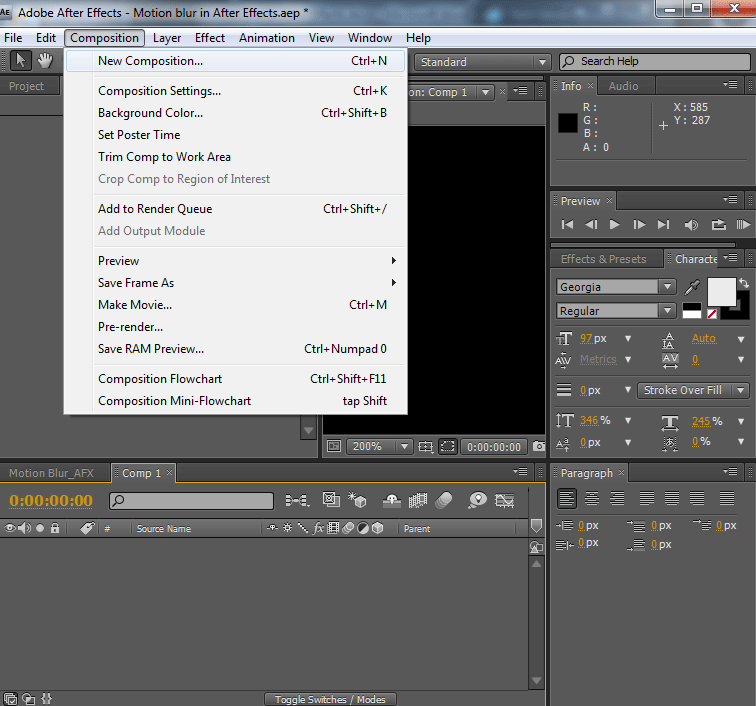This screenshot has width=756, height=706.
Task: Enable Draft 3D in timeline
Action: (357, 500)
